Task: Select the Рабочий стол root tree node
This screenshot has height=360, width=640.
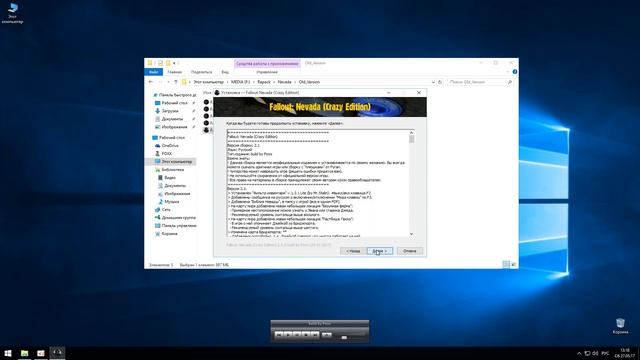Action: point(169,138)
